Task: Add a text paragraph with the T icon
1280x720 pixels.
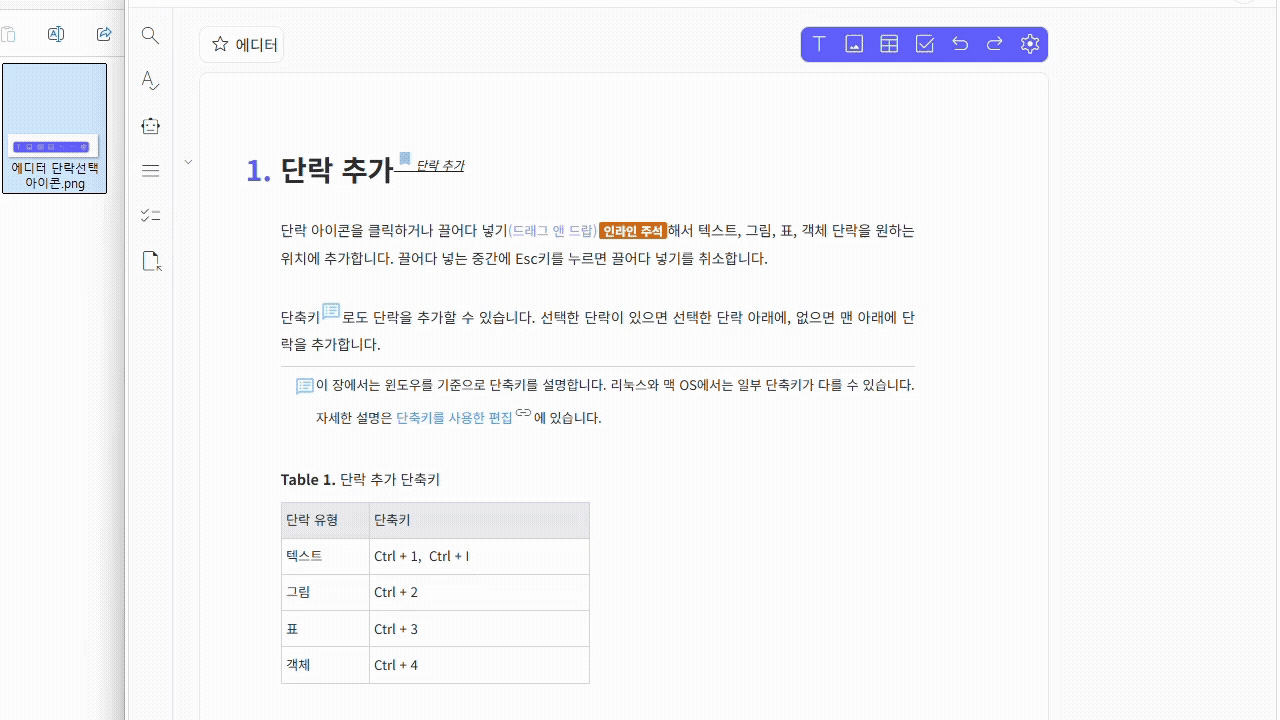Action: (x=819, y=44)
